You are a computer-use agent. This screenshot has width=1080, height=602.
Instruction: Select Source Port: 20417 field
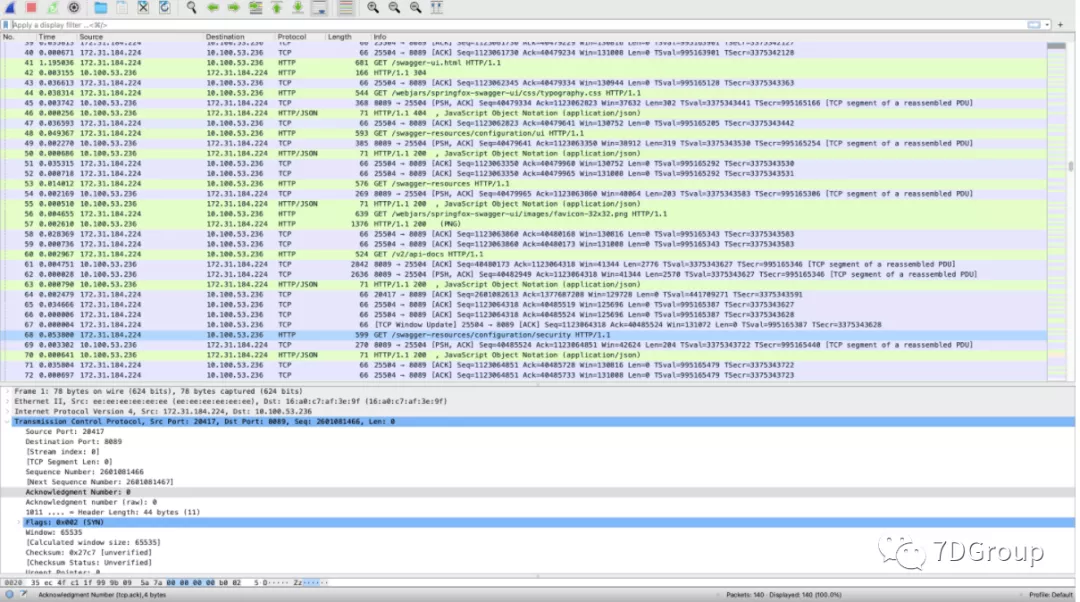point(65,431)
